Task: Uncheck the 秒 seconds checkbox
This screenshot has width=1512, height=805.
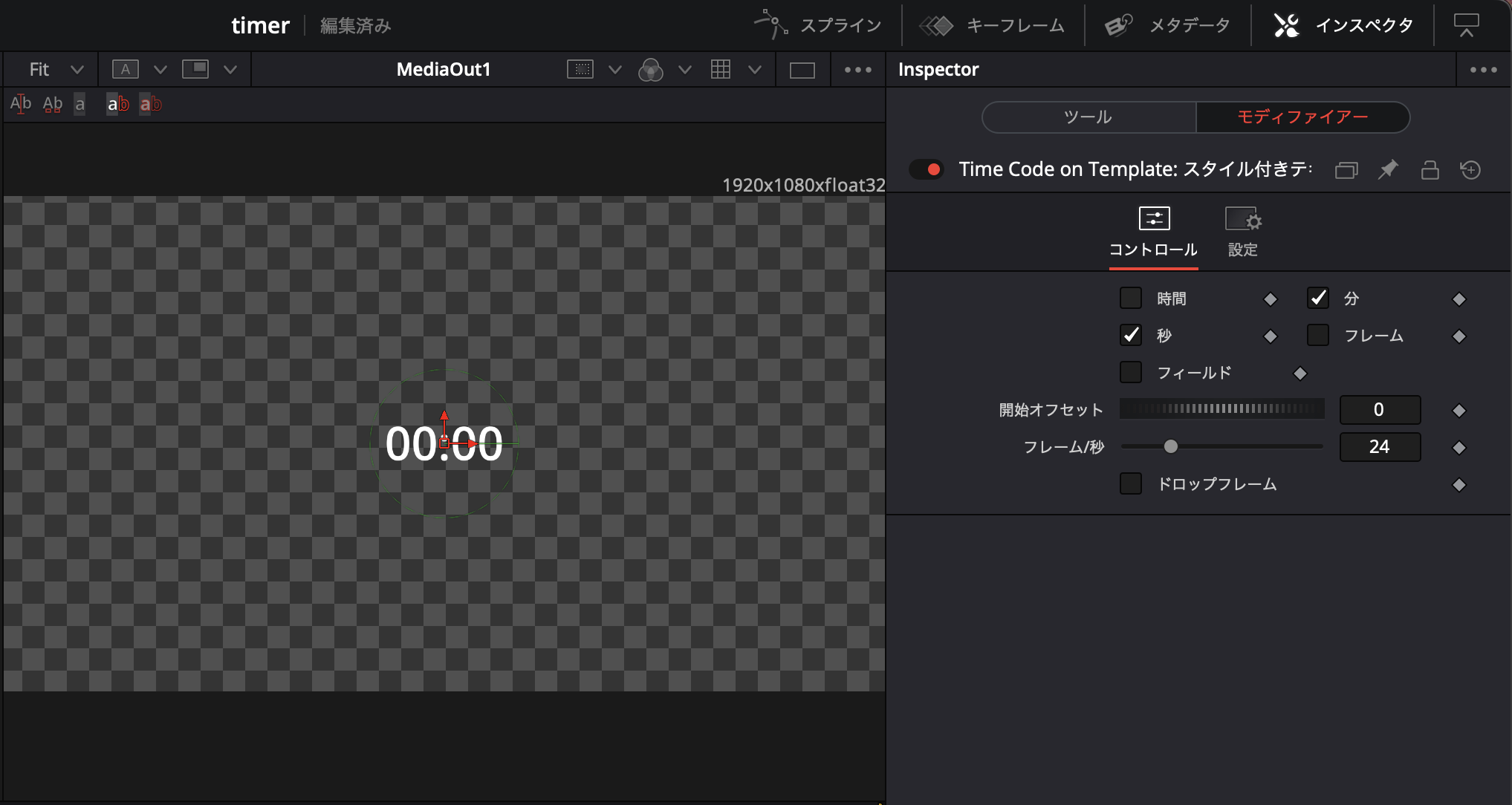Action: [x=1130, y=336]
